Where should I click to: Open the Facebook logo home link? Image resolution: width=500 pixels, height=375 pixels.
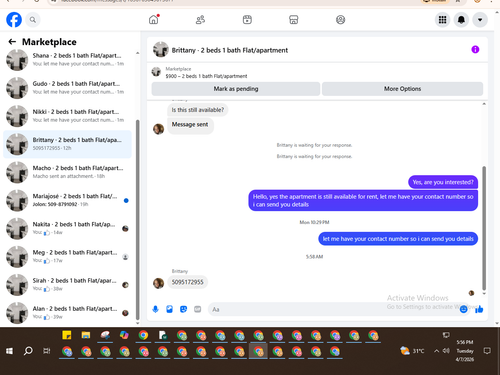pyautogui.click(x=14, y=20)
